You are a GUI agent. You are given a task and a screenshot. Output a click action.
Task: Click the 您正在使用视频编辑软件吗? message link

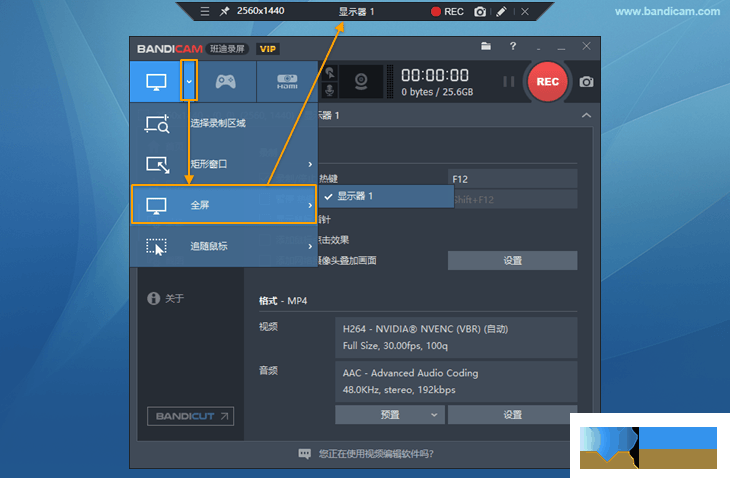pyautogui.click(x=376, y=454)
